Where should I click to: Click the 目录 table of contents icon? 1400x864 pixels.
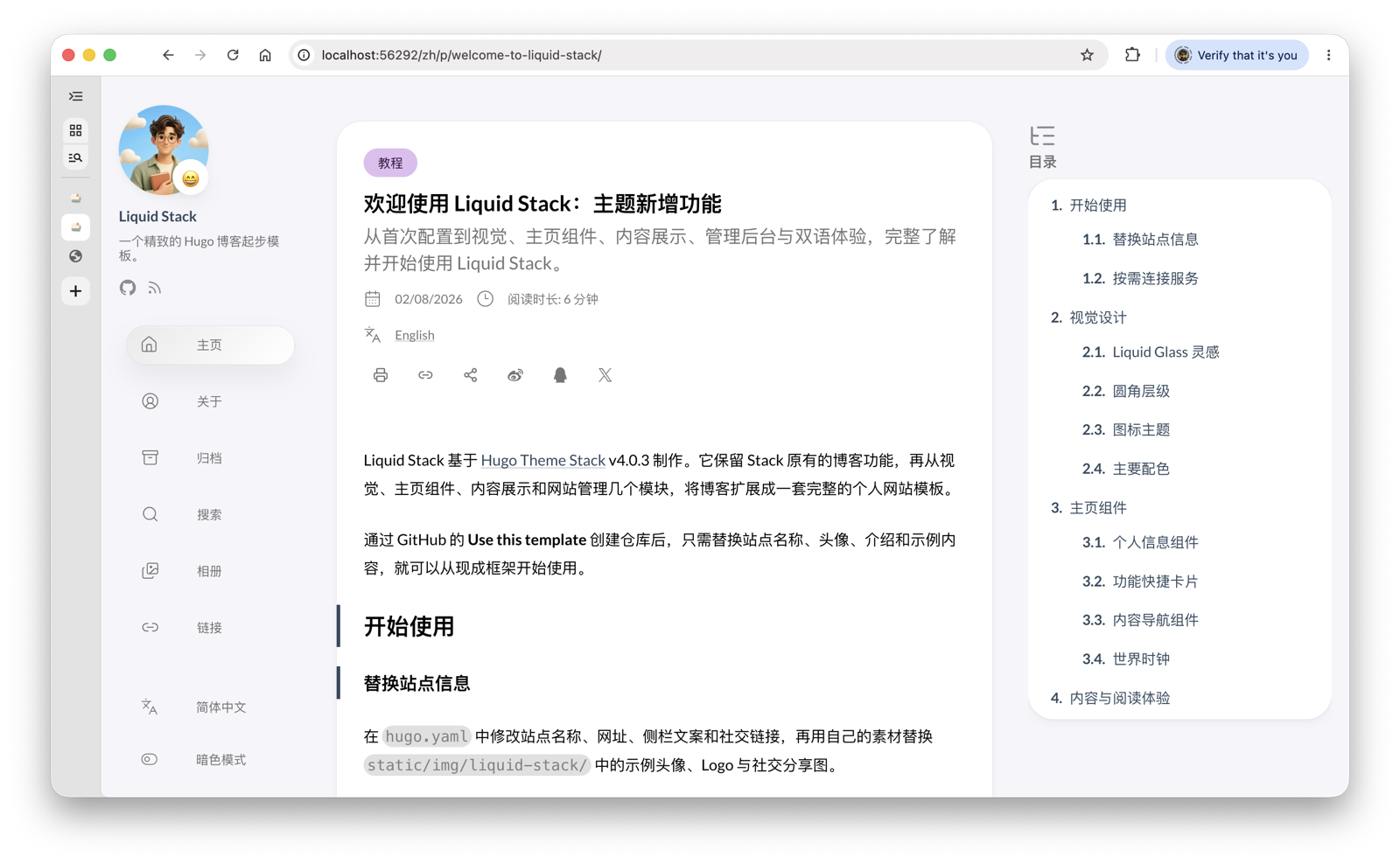click(1042, 136)
